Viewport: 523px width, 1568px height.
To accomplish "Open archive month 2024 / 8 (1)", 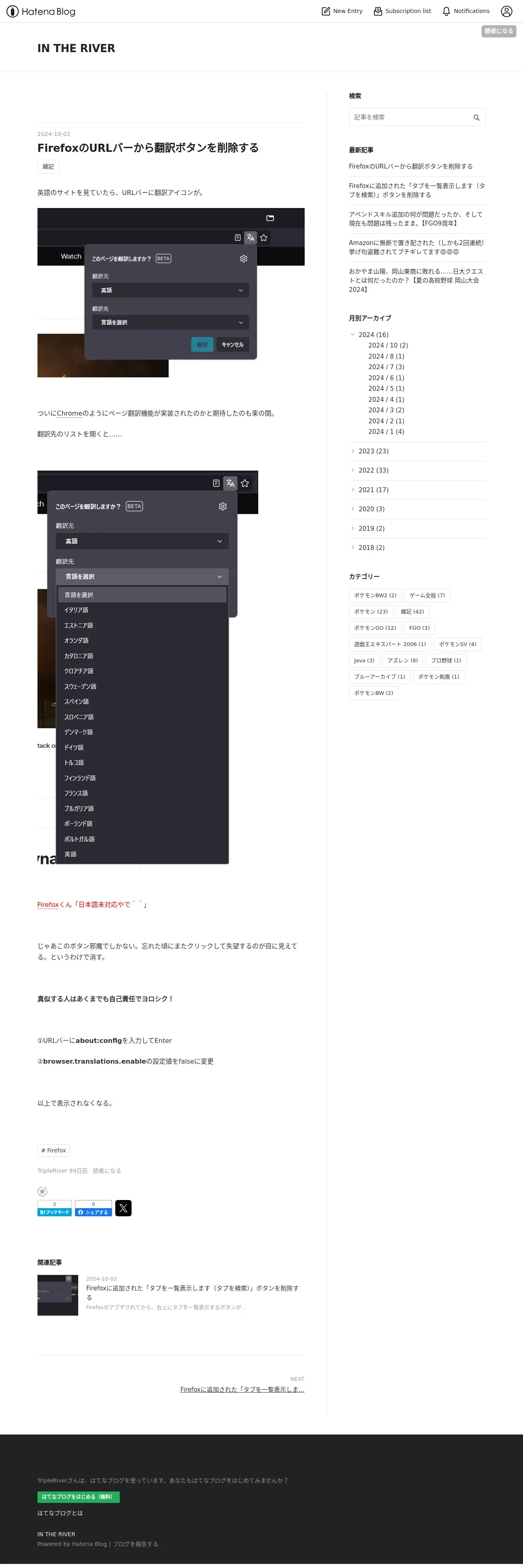I will coord(386,356).
